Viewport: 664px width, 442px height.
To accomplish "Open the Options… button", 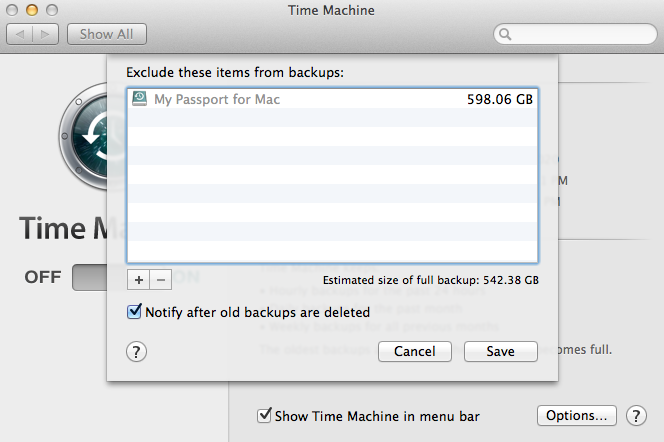I will pos(575,415).
